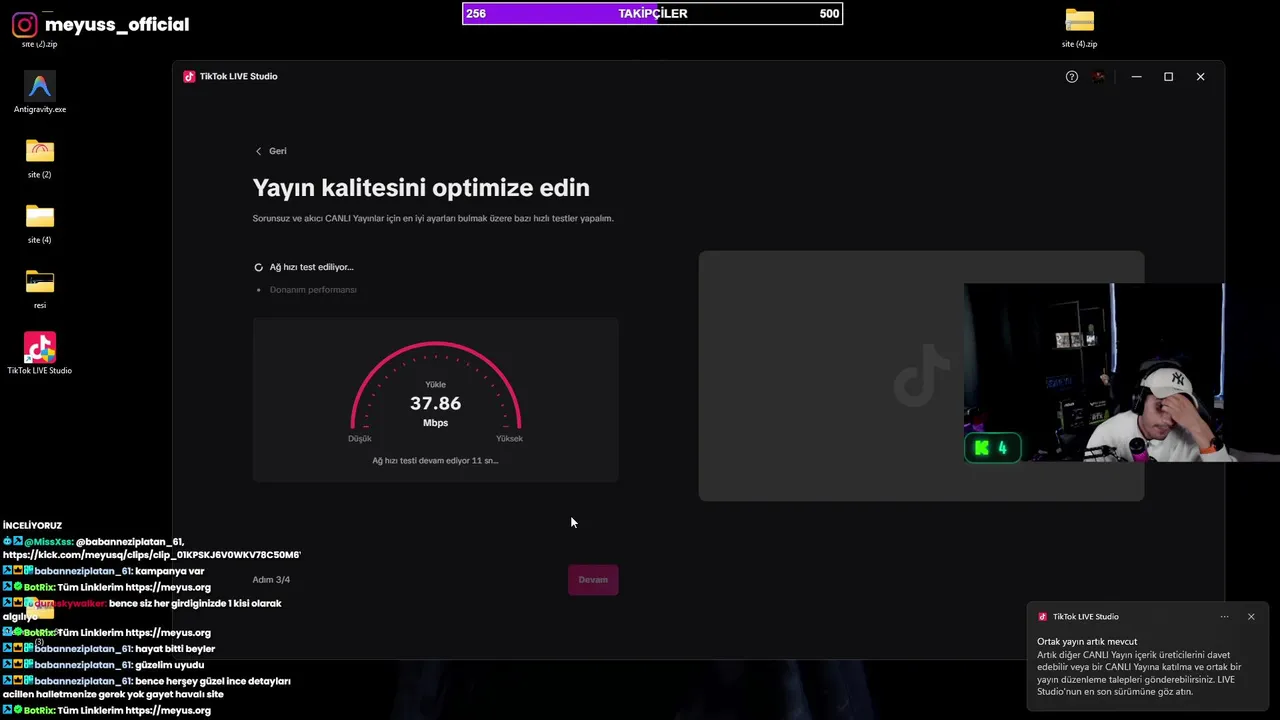The width and height of the screenshot is (1280, 720).
Task: Click the Instagram logo overlay icon
Action: (24, 25)
